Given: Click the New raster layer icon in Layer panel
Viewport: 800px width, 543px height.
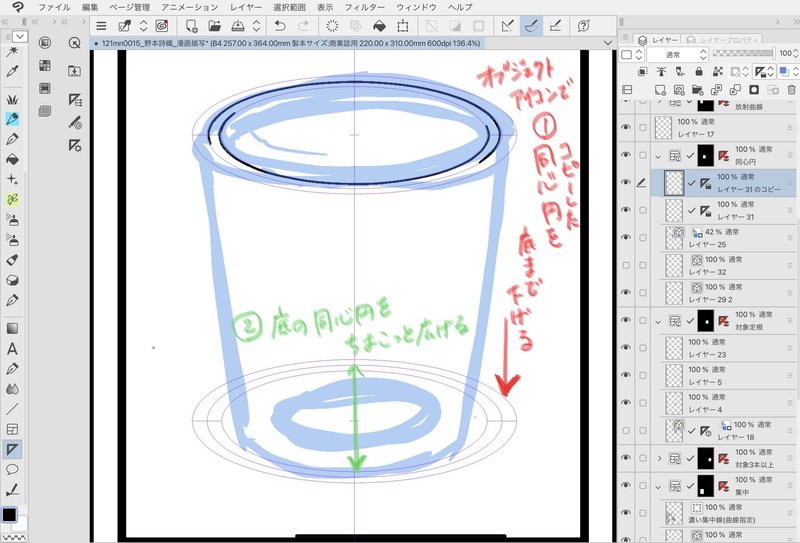Looking at the screenshot, I should click(660, 90).
